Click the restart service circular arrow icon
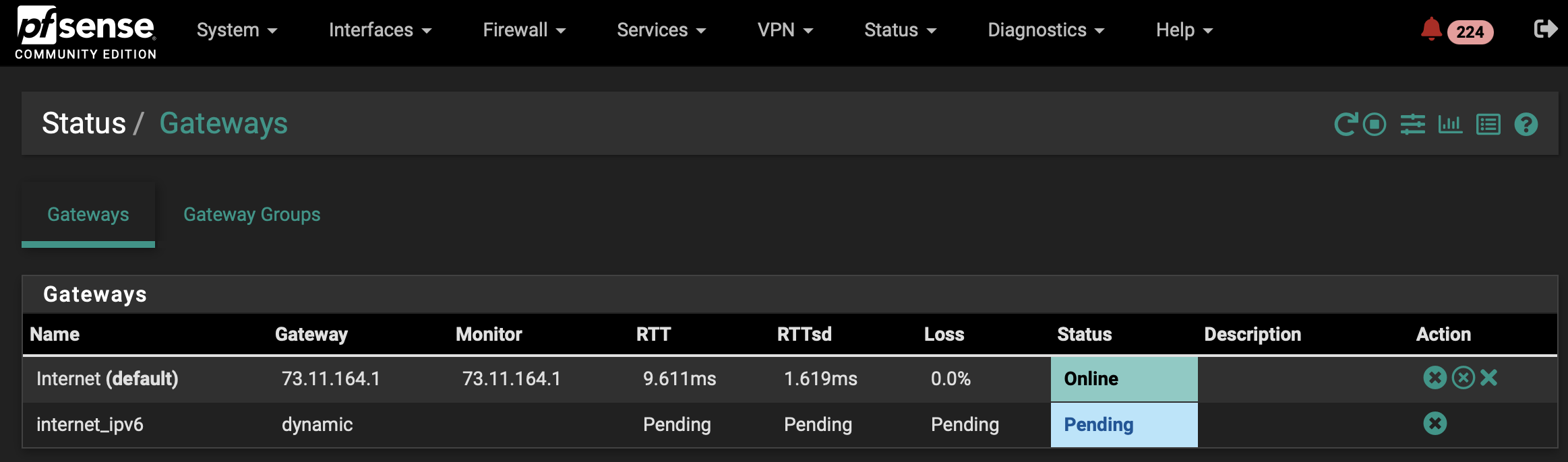The image size is (1568, 462). click(x=1346, y=125)
